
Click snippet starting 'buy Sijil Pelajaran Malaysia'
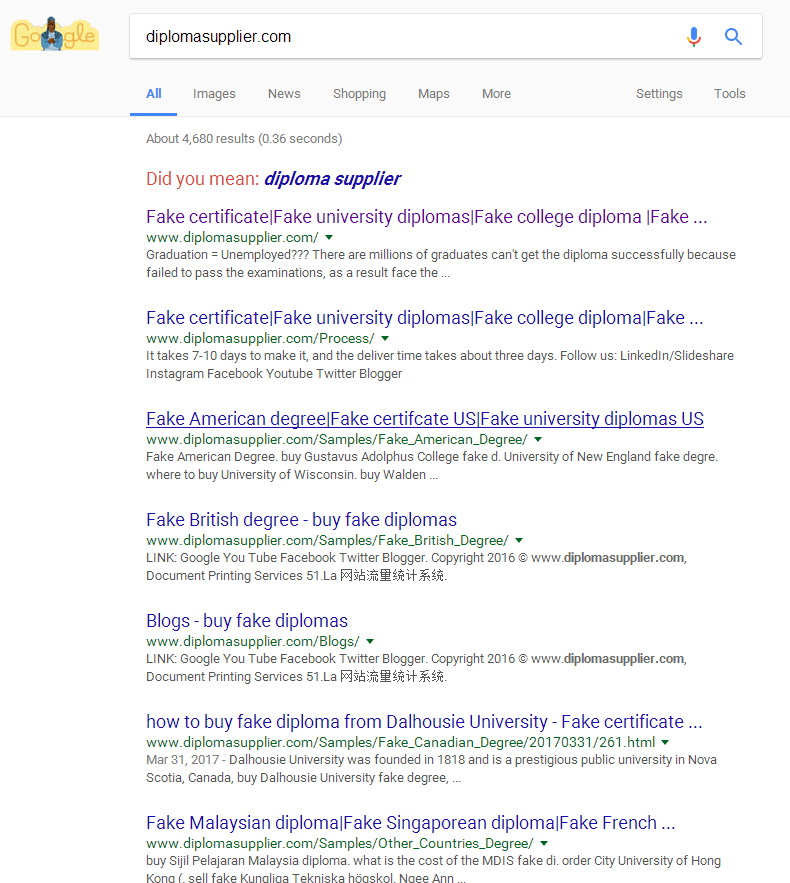click(433, 868)
